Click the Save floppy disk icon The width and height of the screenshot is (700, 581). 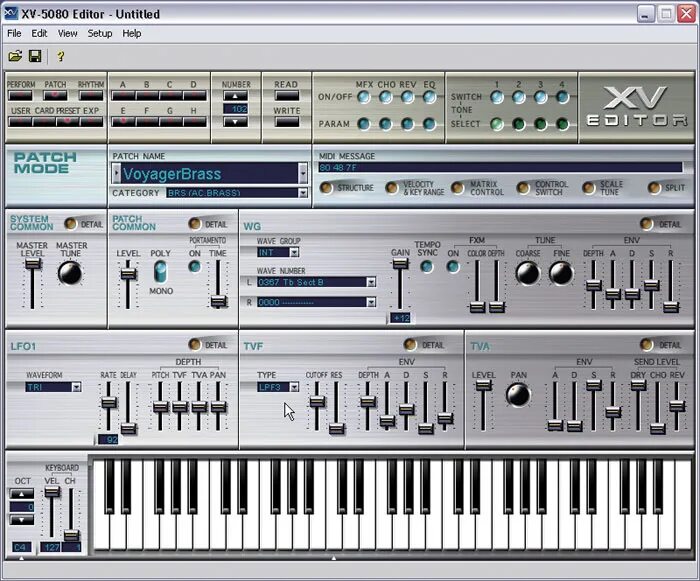[x=35, y=56]
